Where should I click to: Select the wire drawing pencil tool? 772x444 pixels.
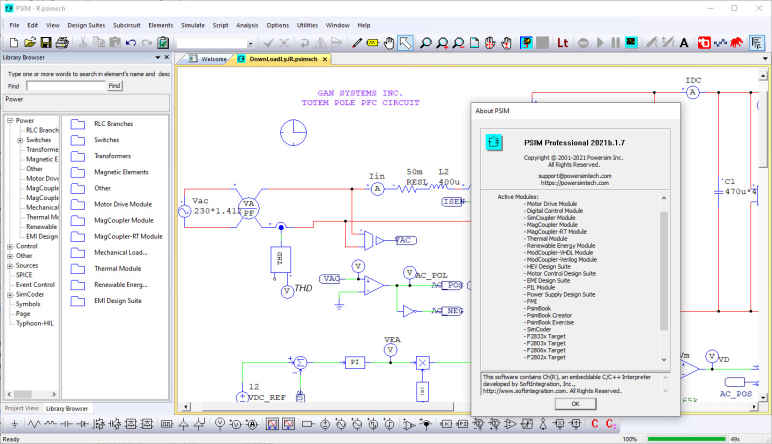[357, 43]
